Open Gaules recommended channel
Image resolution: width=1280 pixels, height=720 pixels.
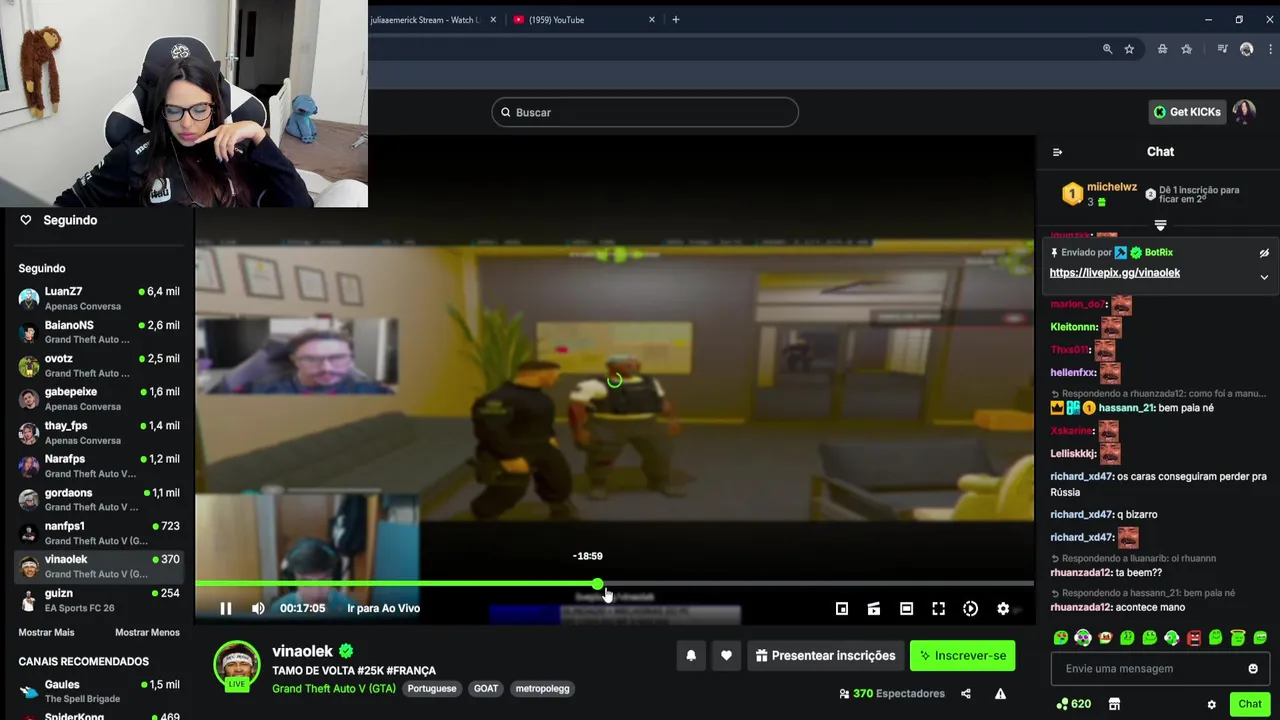pyautogui.click(x=98, y=691)
